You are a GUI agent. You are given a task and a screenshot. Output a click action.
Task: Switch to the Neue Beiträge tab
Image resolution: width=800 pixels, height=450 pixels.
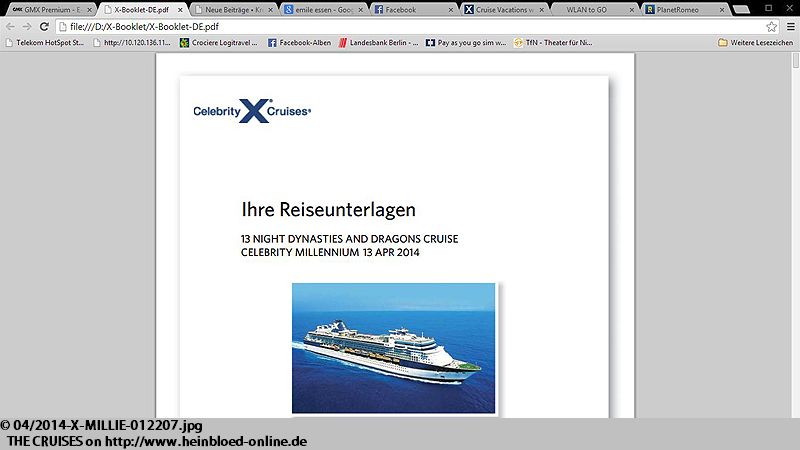coord(234,10)
